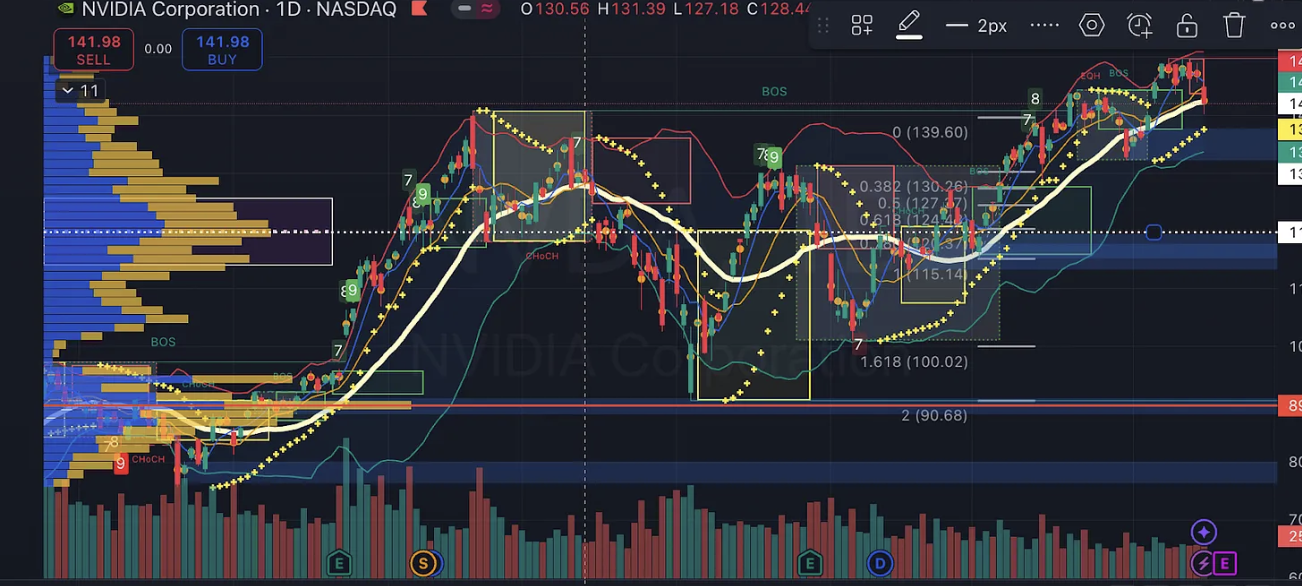Open the purple sparkle assistant icon
The width and height of the screenshot is (1302, 586).
click(x=1203, y=532)
